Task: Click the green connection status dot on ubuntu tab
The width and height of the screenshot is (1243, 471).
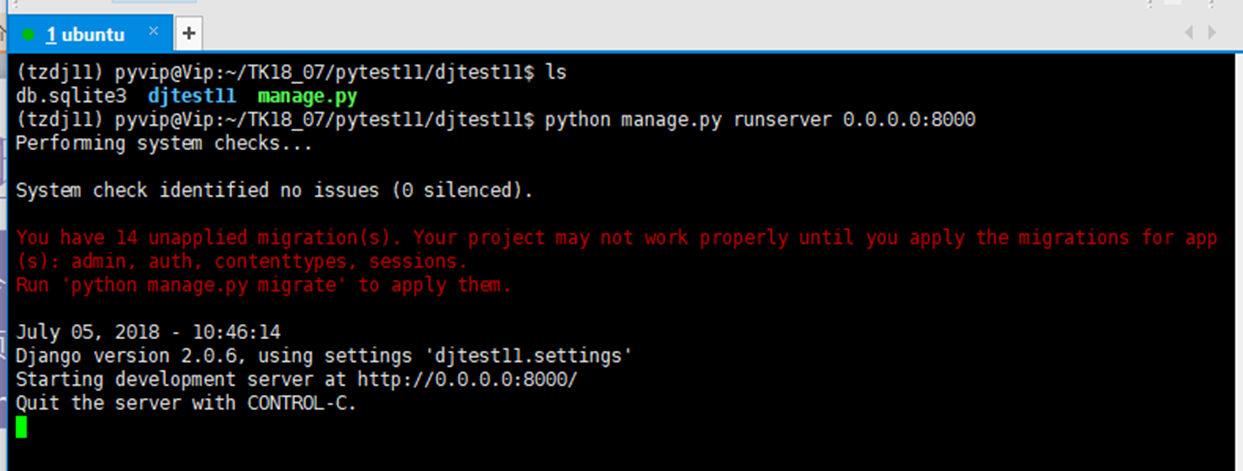Action: (28, 35)
